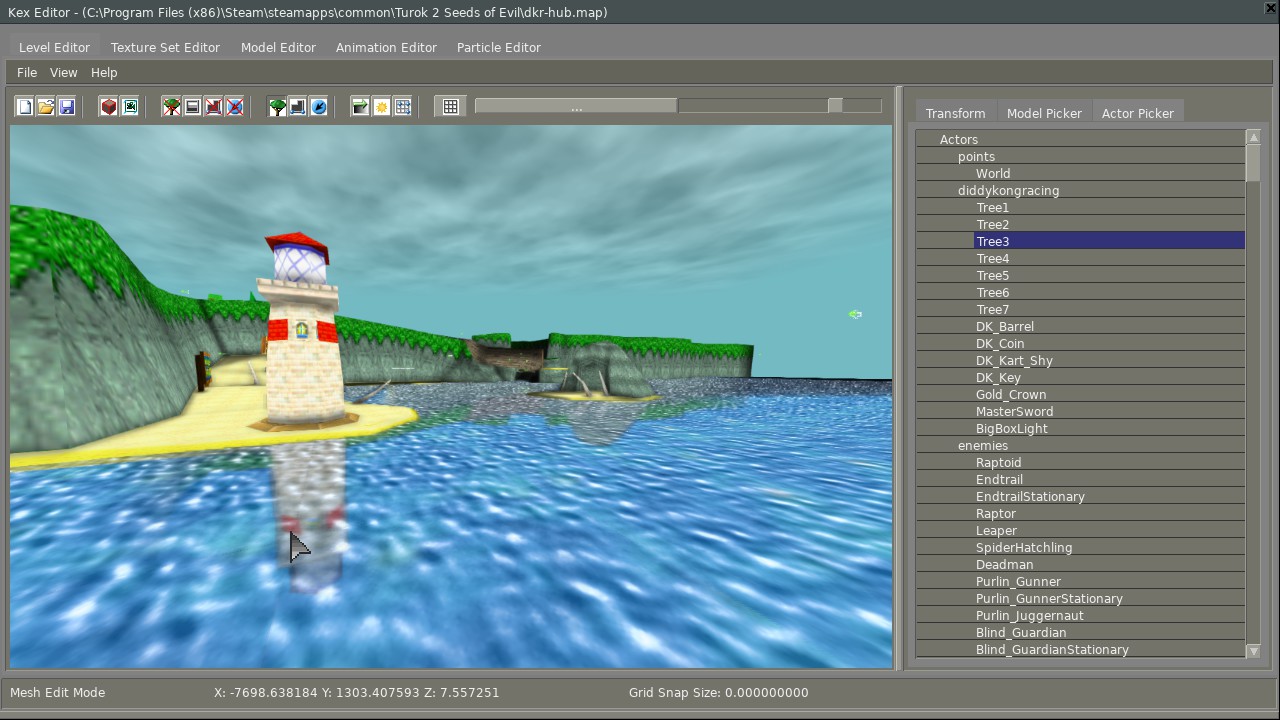Switch to the Particle Editor tab
1280x720 pixels.
pos(498,47)
